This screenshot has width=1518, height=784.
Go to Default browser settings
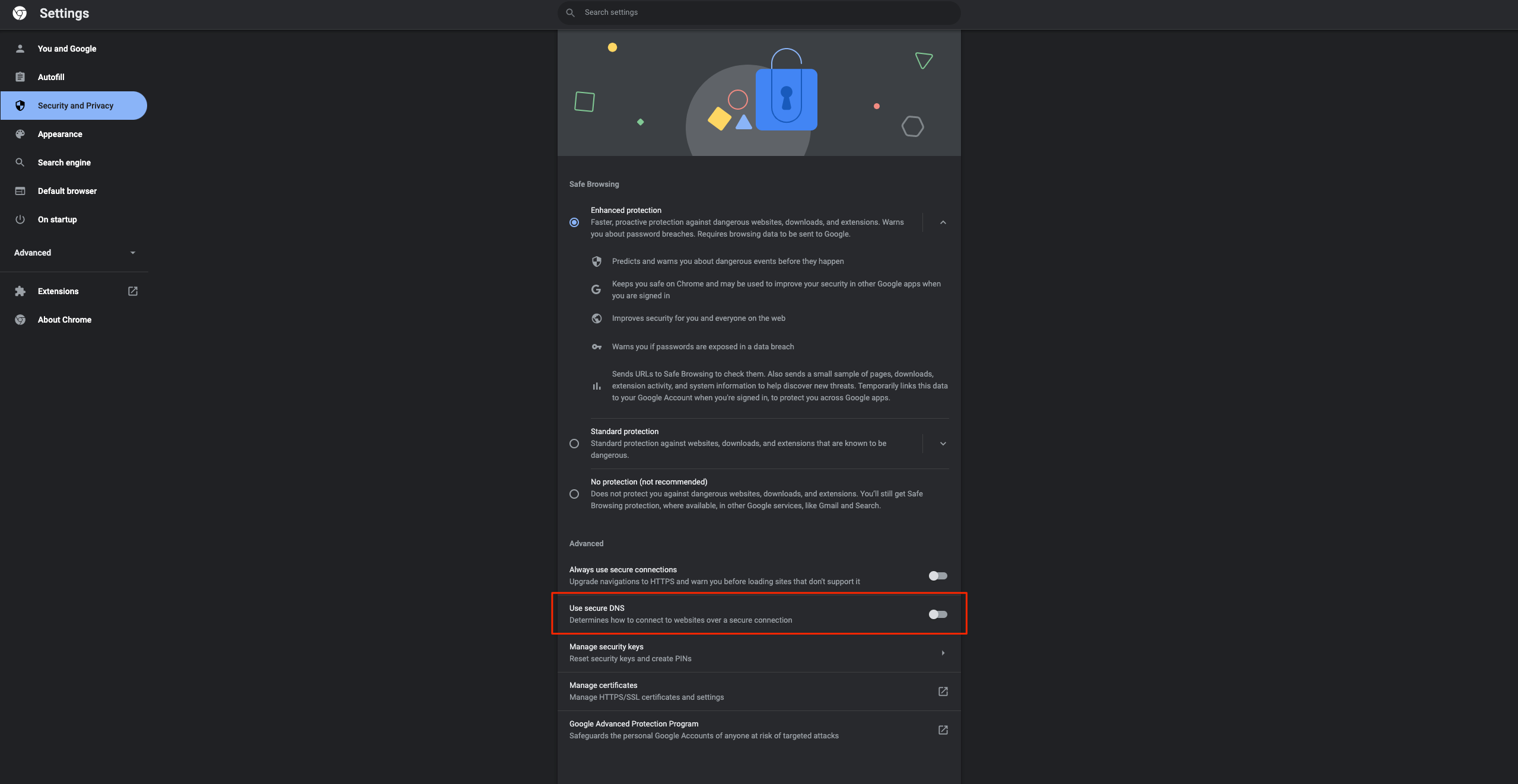(67, 191)
